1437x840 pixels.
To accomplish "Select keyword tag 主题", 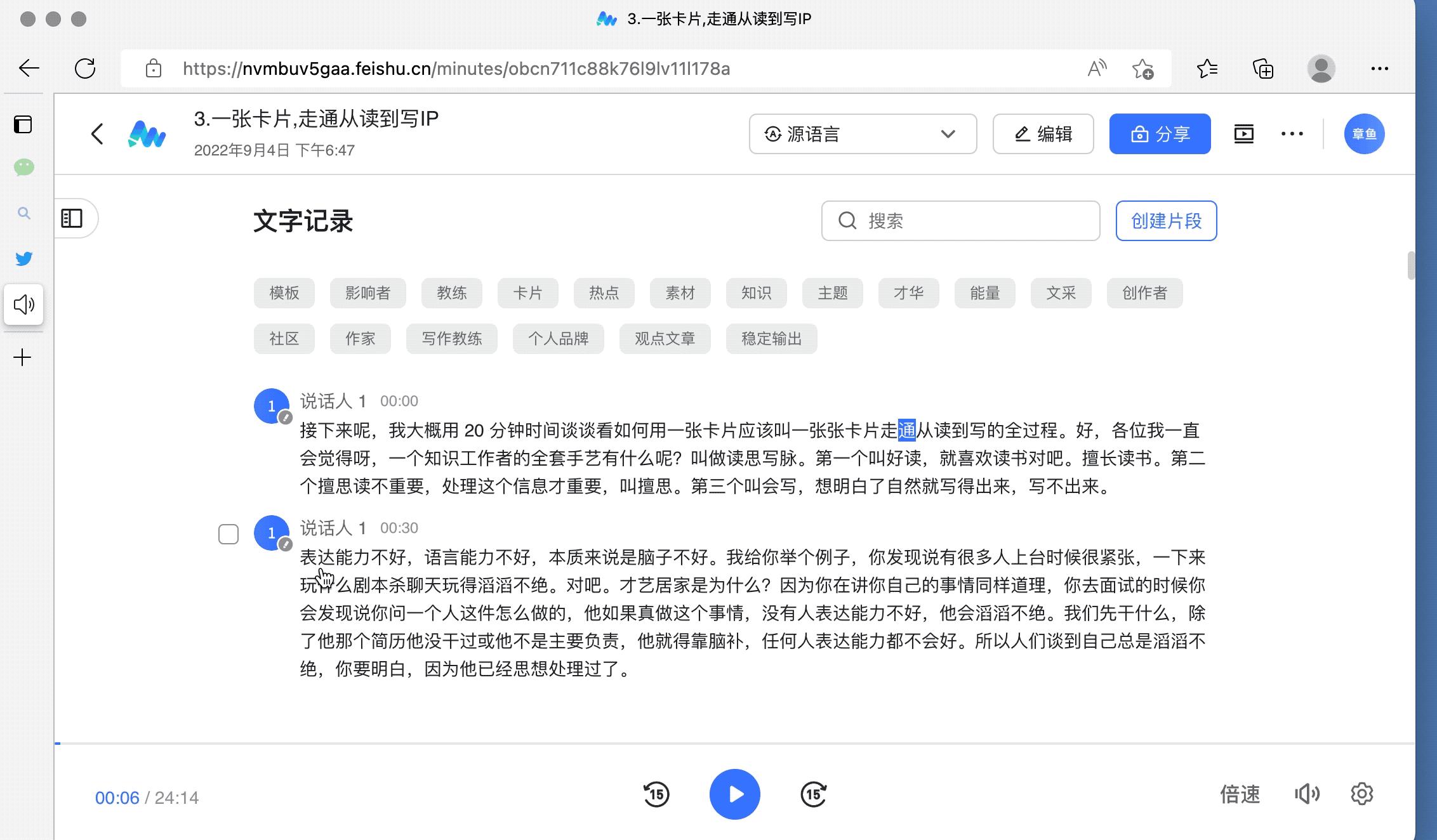I will tap(832, 293).
